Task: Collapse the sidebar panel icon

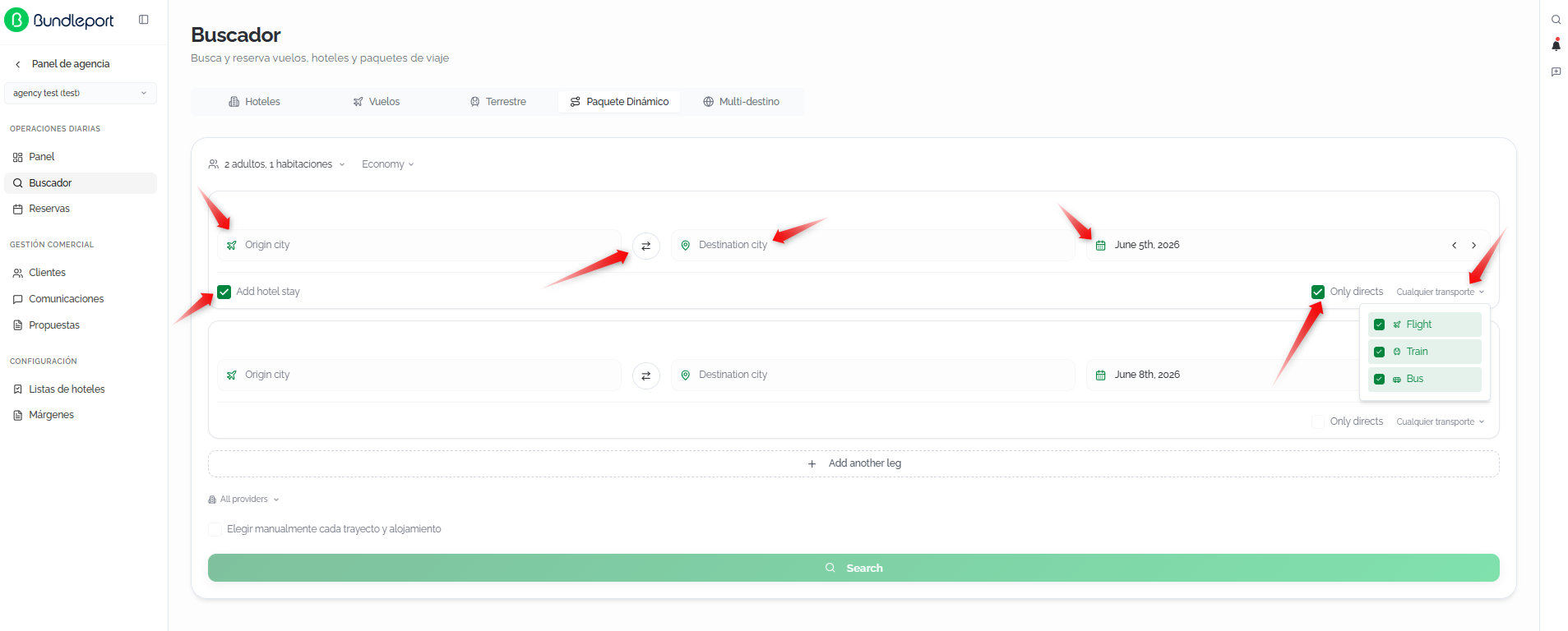Action: 144,20
